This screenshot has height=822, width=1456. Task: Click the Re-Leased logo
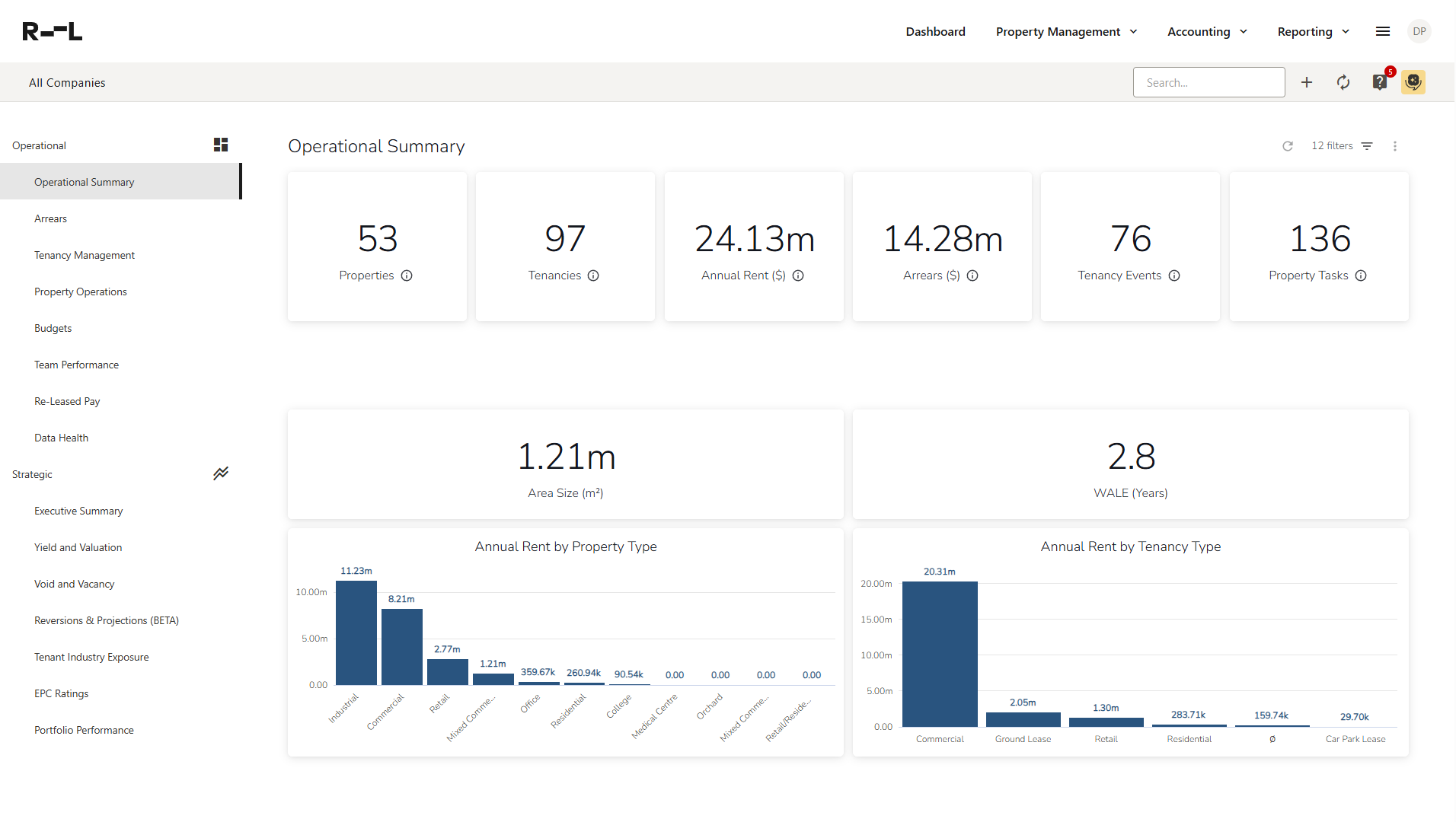coord(53,31)
